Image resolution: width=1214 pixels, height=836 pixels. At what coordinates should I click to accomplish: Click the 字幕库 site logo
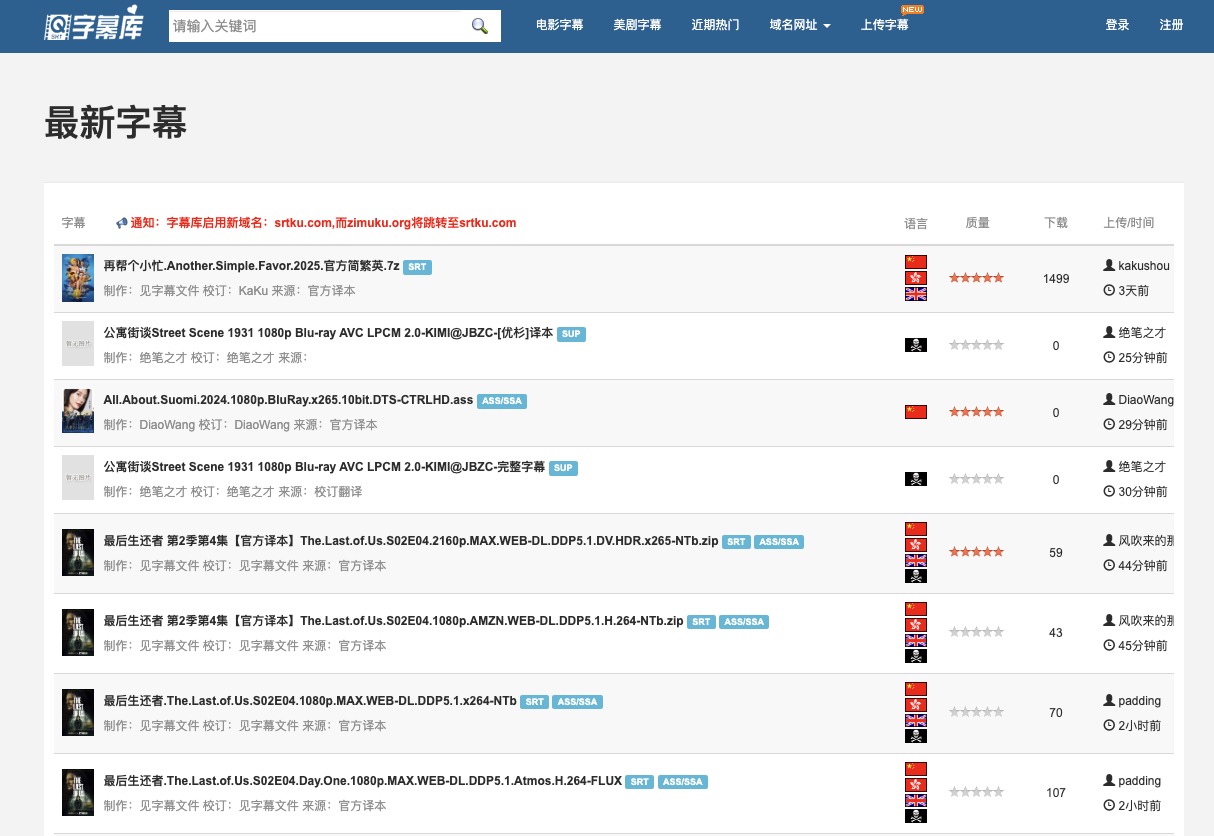coord(97,26)
